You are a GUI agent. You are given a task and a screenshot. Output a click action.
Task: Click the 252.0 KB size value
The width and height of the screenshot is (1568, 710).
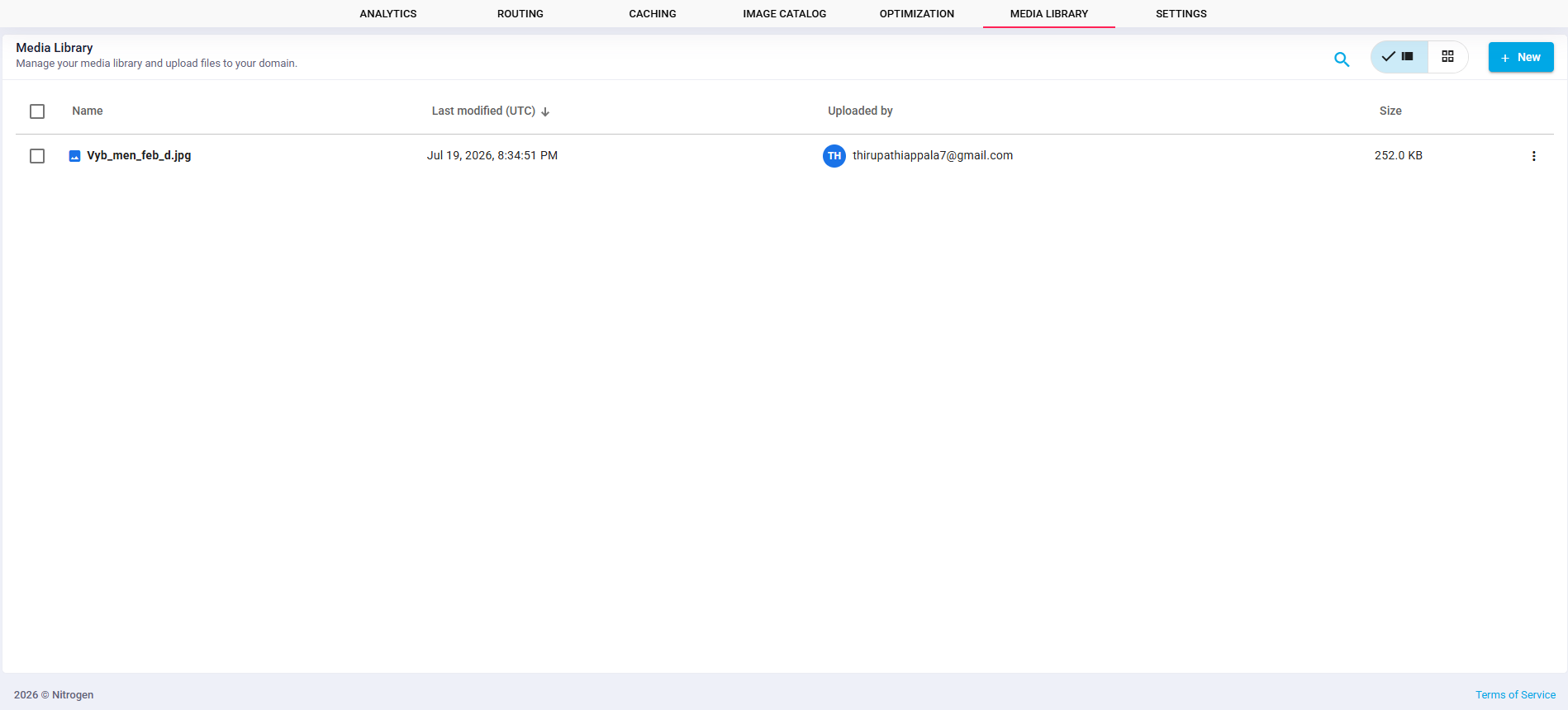pos(1399,155)
